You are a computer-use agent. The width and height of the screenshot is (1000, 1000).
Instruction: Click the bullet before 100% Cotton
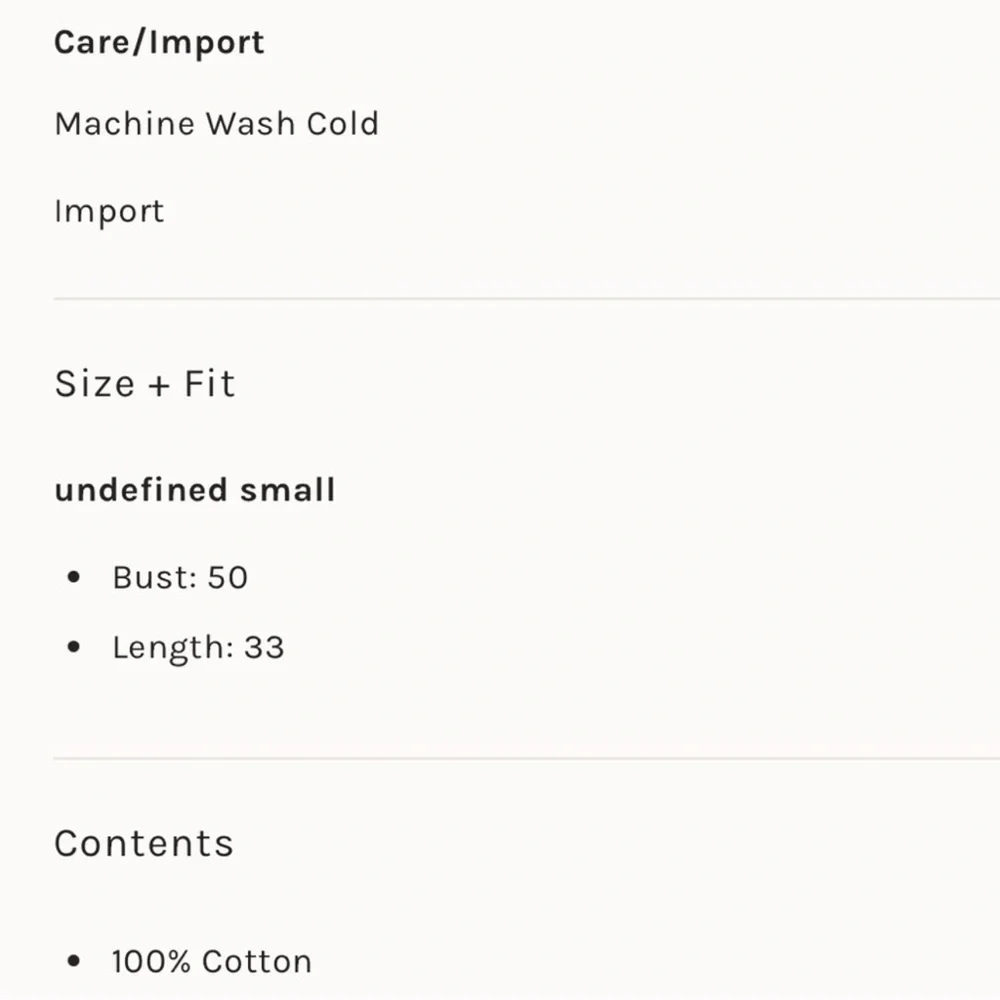pos(73,960)
